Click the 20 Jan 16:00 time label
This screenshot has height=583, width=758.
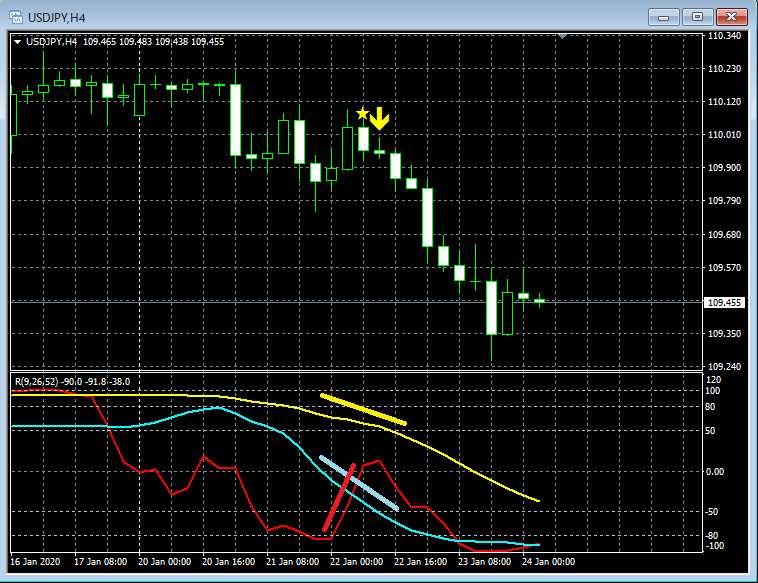tap(228, 562)
